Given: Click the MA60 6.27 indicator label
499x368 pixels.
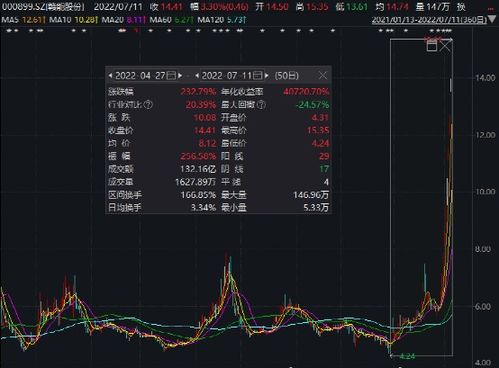Looking at the screenshot, I should (x=171, y=20).
